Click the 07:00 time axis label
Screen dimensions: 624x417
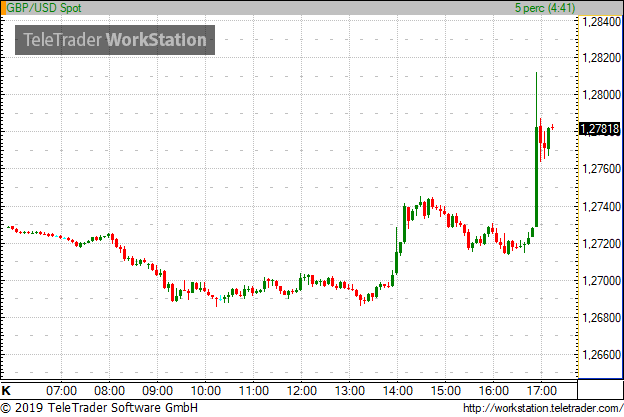click(x=61, y=391)
